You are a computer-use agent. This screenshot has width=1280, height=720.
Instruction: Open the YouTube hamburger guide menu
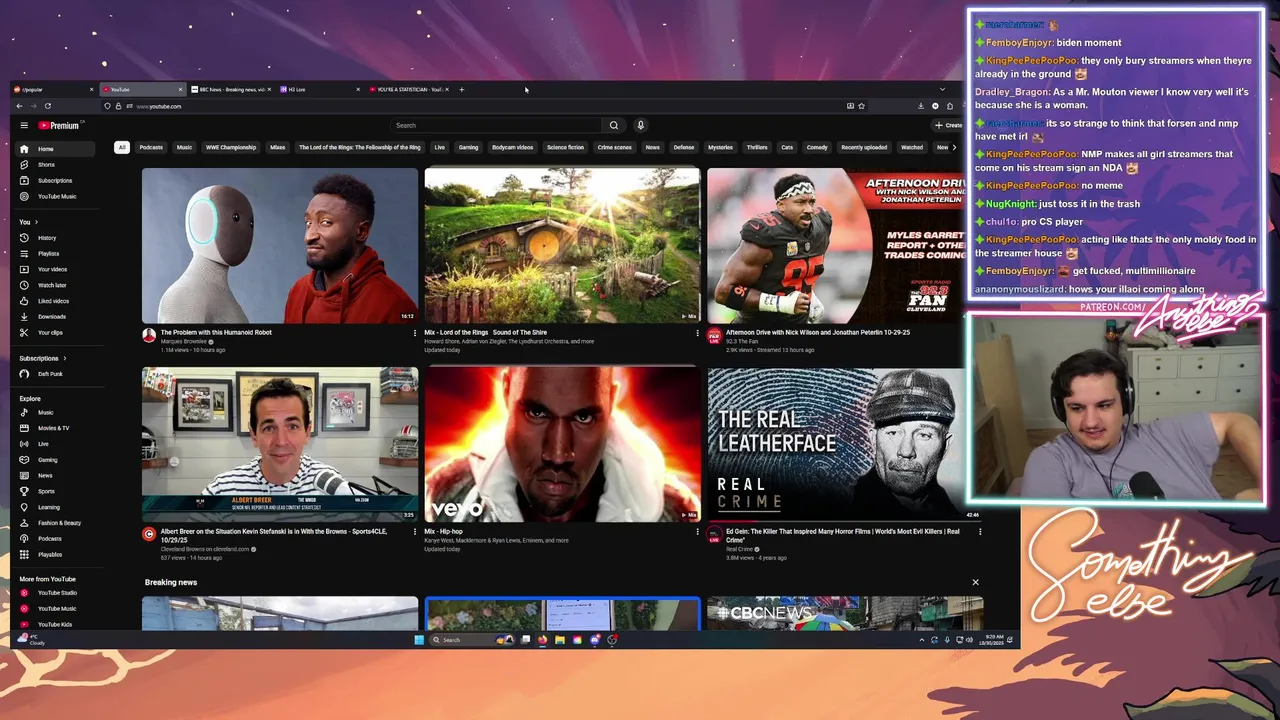[x=24, y=125]
